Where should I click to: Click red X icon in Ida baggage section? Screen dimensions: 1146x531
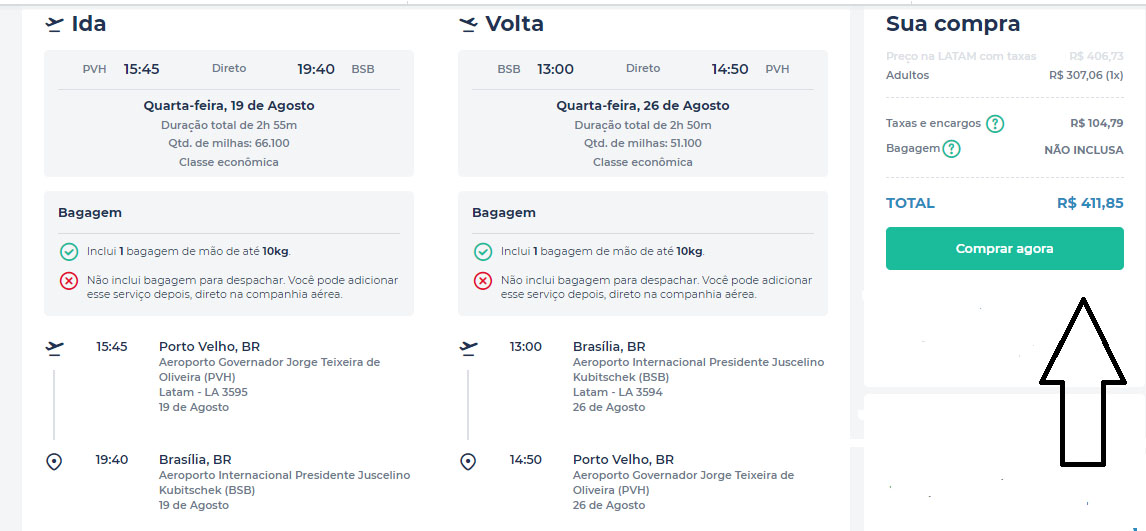(69, 281)
